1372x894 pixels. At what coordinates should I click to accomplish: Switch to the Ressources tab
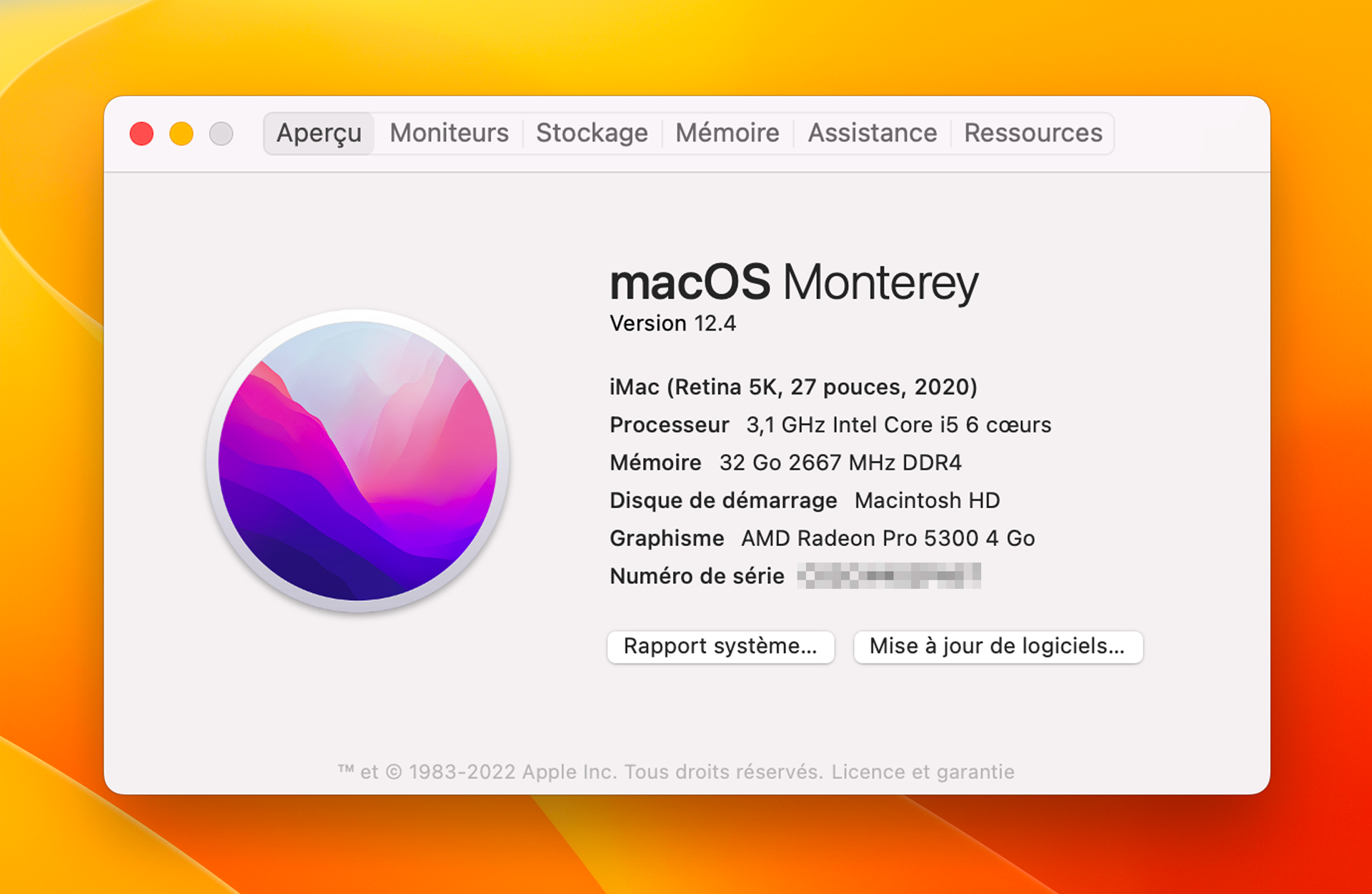1033,134
